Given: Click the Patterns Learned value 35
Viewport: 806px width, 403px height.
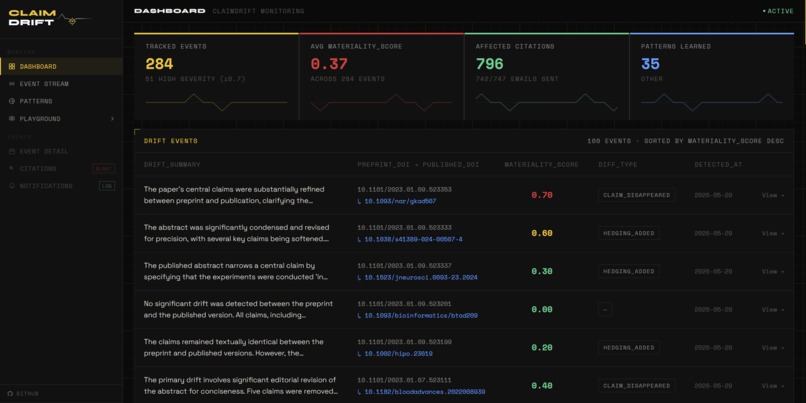Looking at the screenshot, I should [x=650, y=64].
